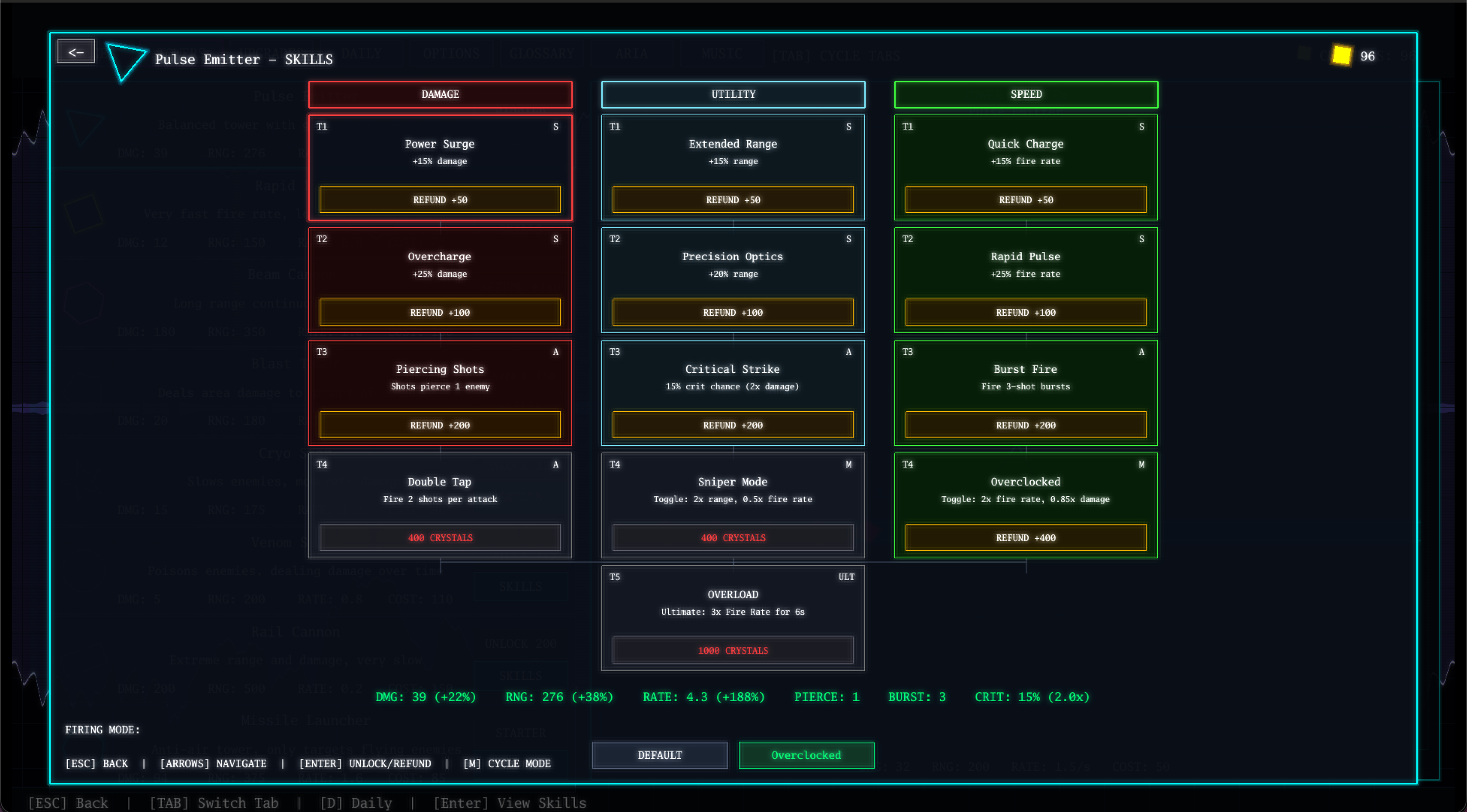This screenshot has width=1467, height=812.
Task: Toggle the Overclocked firing mode
Action: (x=806, y=755)
